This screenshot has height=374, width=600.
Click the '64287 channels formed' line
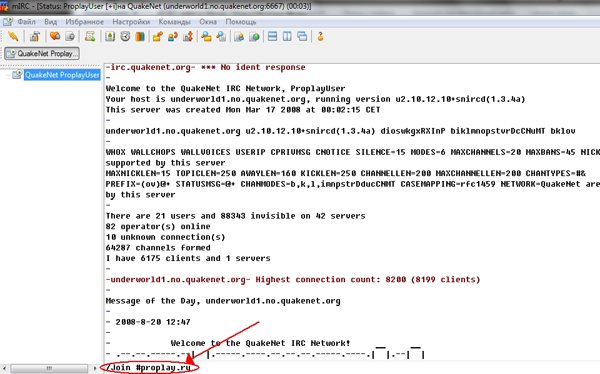tap(158, 248)
